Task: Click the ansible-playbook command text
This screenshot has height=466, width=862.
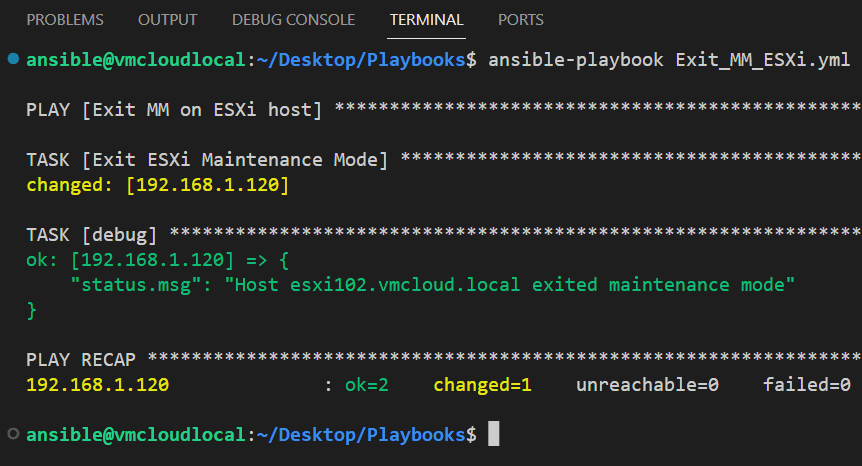Action: pos(576,60)
